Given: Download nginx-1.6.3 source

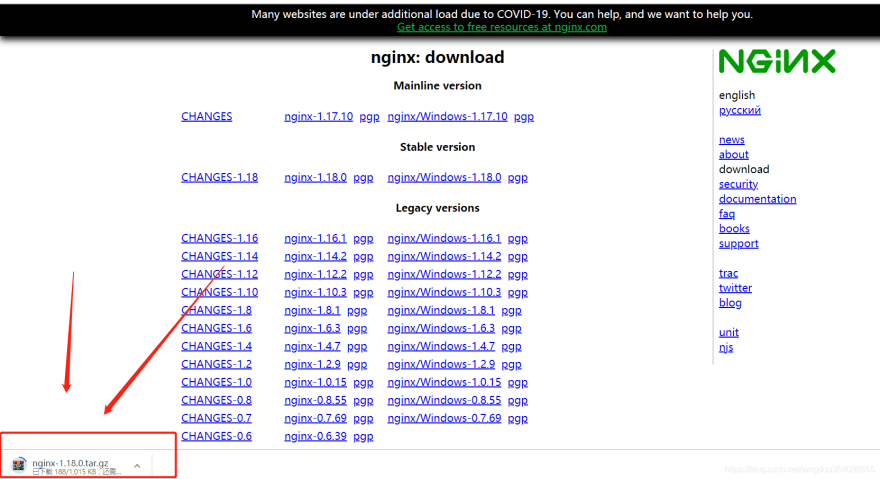Looking at the screenshot, I should (312, 328).
